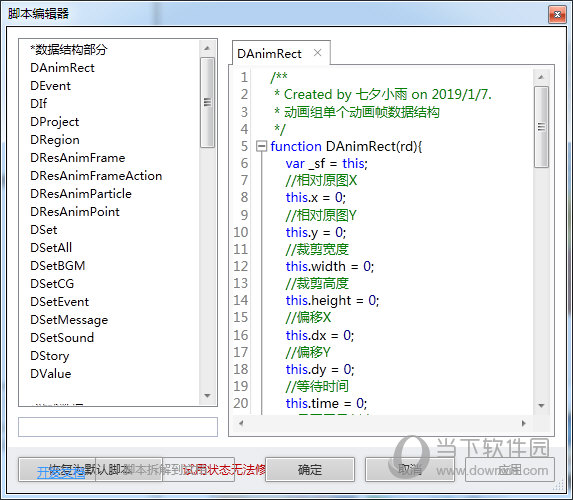This screenshot has height=500, width=573.
Task: Click the code line 'this.time = 0;'
Action: pos(326,403)
